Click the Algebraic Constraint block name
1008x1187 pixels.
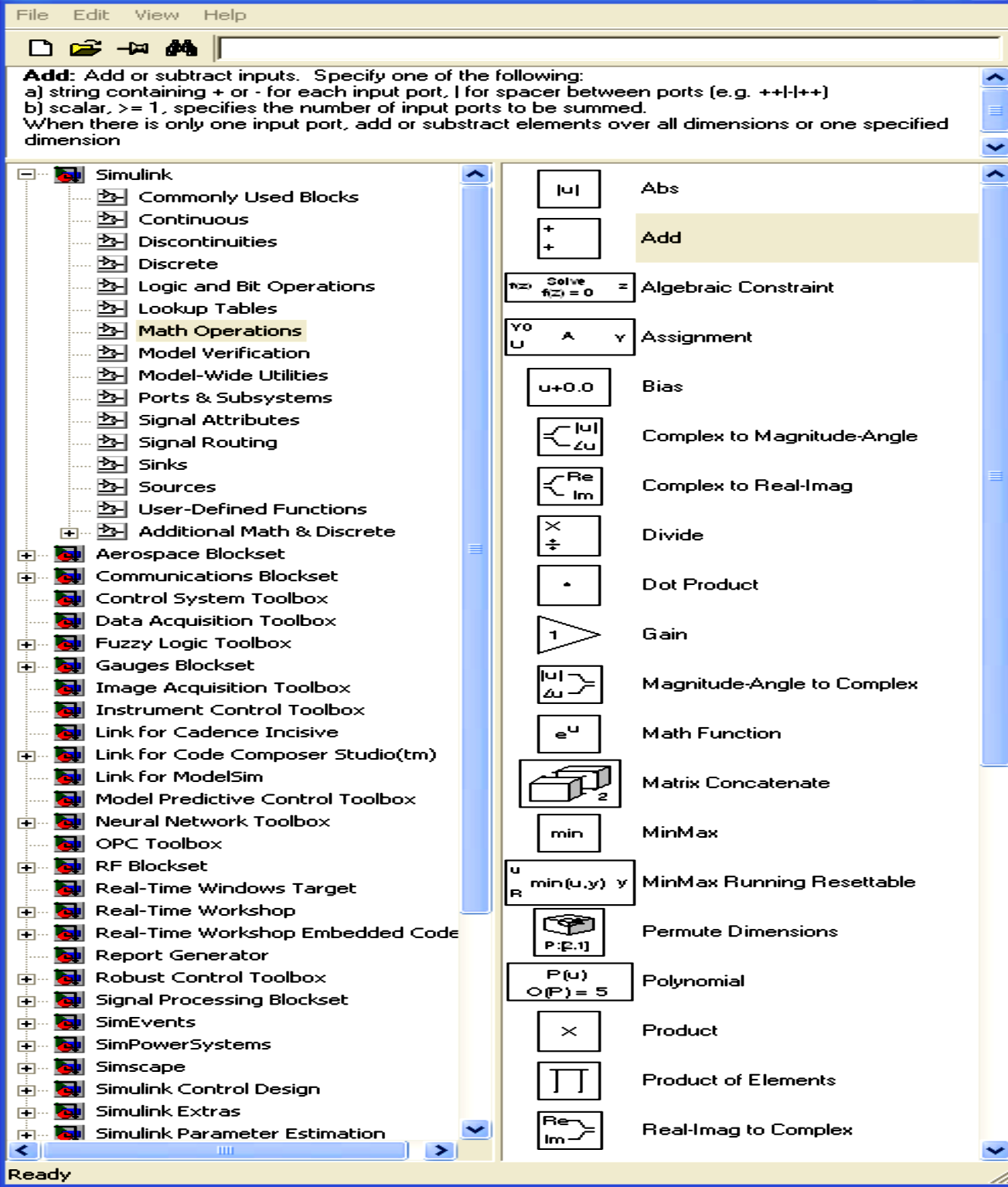(x=737, y=287)
